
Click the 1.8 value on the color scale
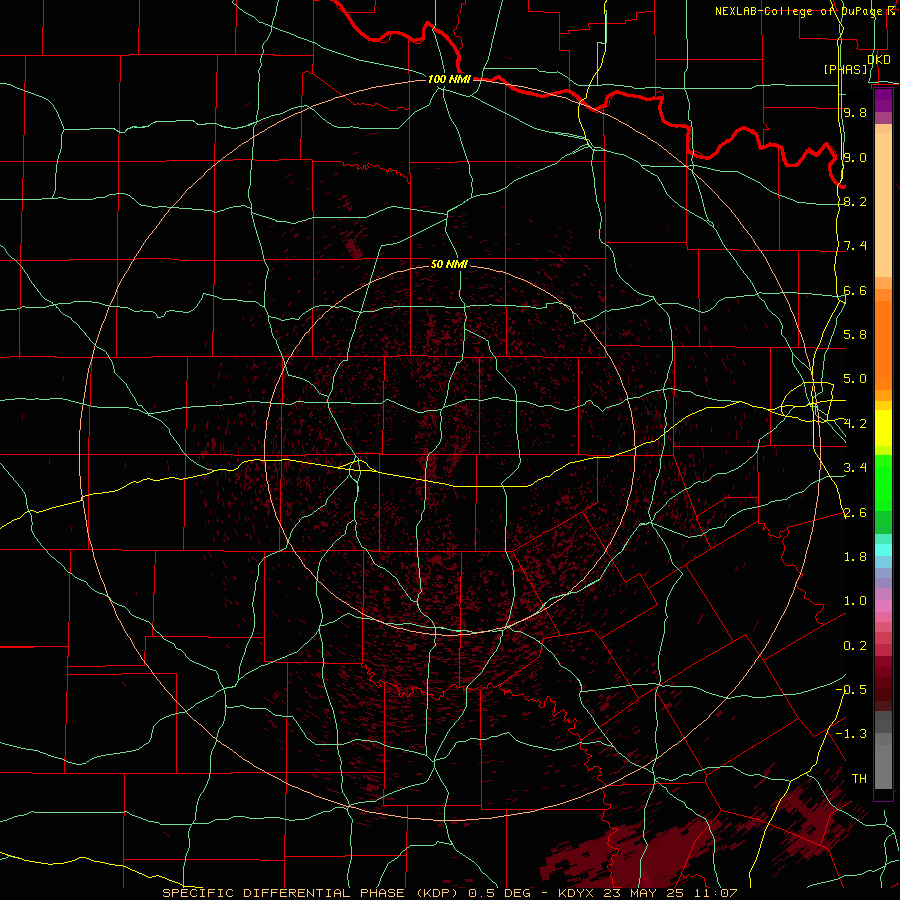pyautogui.click(x=855, y=557)
